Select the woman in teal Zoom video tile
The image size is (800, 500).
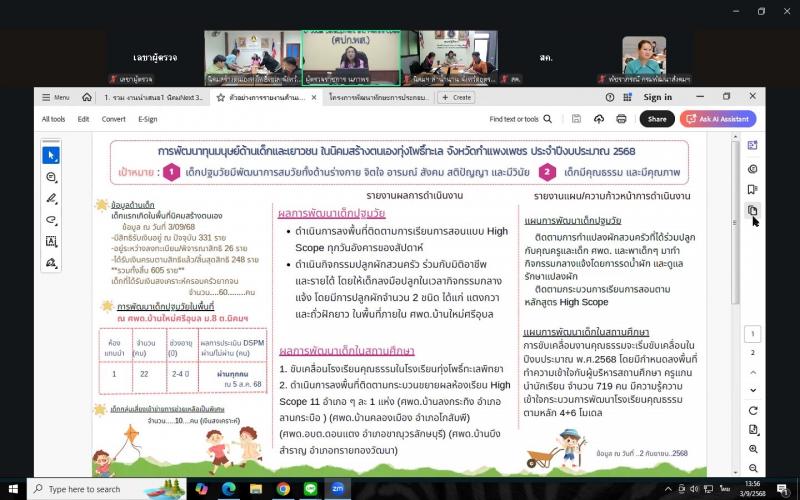(x=644, y=58)
